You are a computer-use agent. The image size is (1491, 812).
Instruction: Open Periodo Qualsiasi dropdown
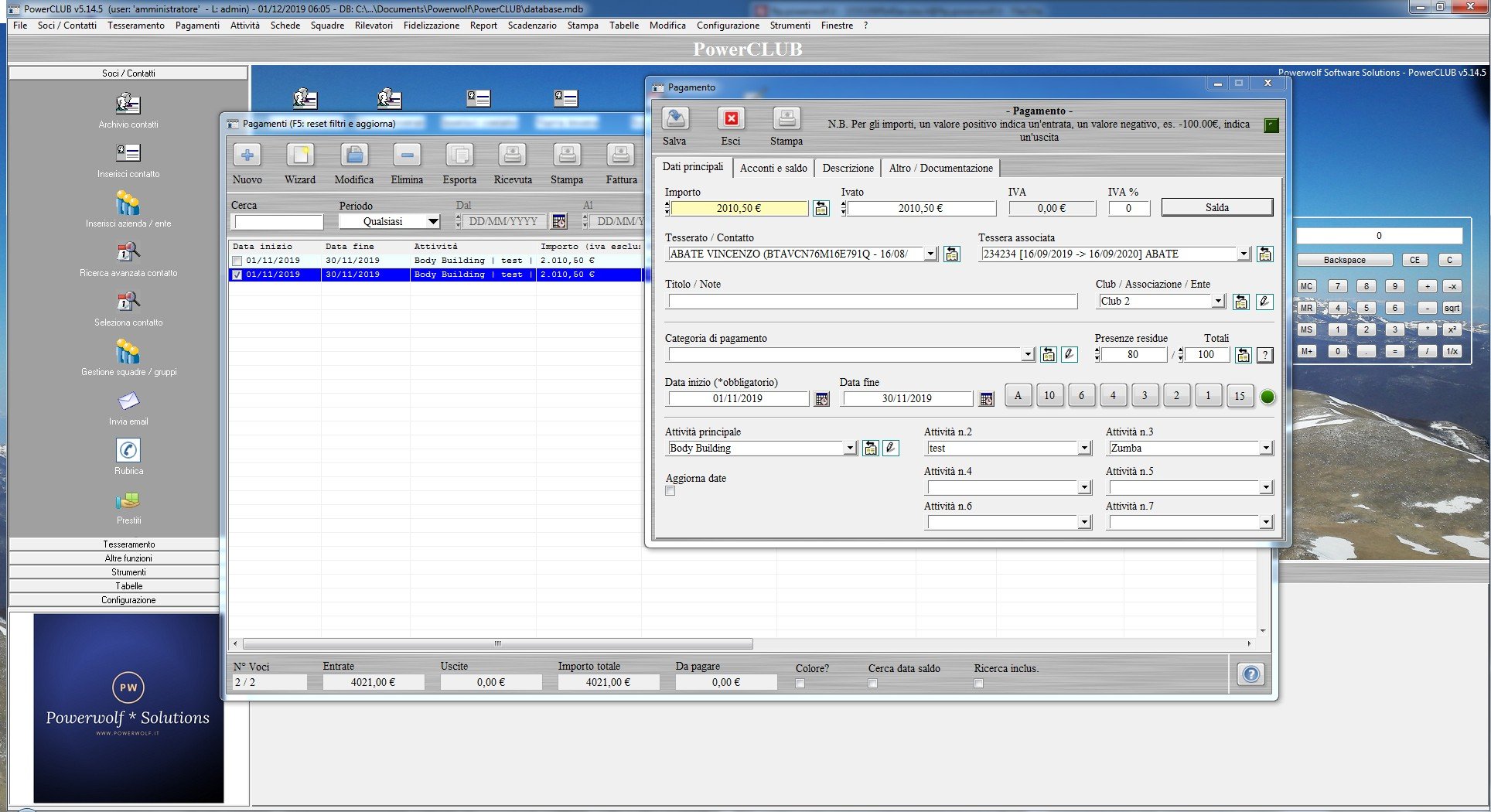(x=433, y=221)
